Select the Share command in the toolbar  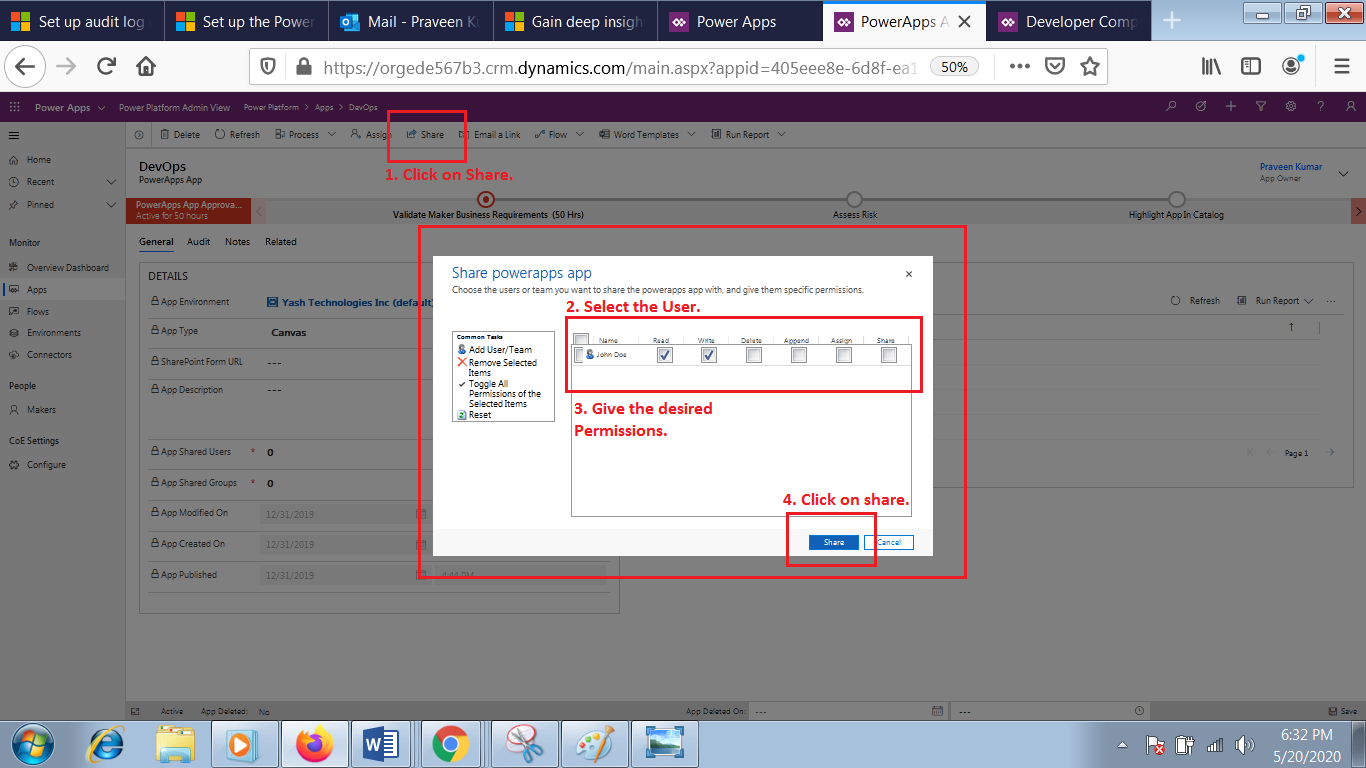tap(426, 133)
